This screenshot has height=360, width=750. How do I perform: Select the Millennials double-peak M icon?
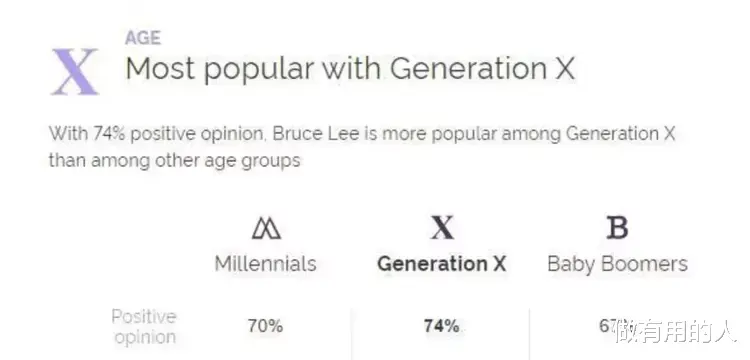pyautogui.click(x=266, y=228)
